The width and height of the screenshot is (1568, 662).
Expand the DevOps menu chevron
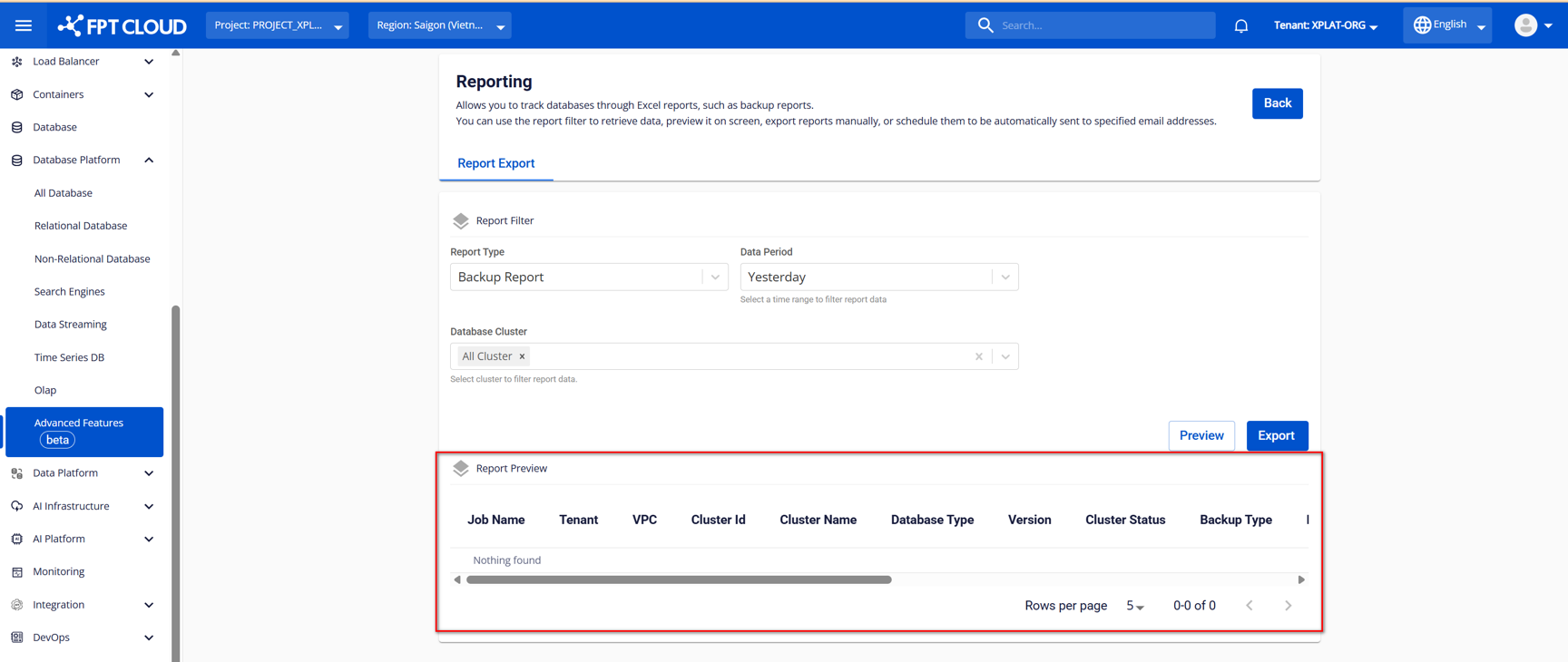pyautogui.click(x=149, y=638)
